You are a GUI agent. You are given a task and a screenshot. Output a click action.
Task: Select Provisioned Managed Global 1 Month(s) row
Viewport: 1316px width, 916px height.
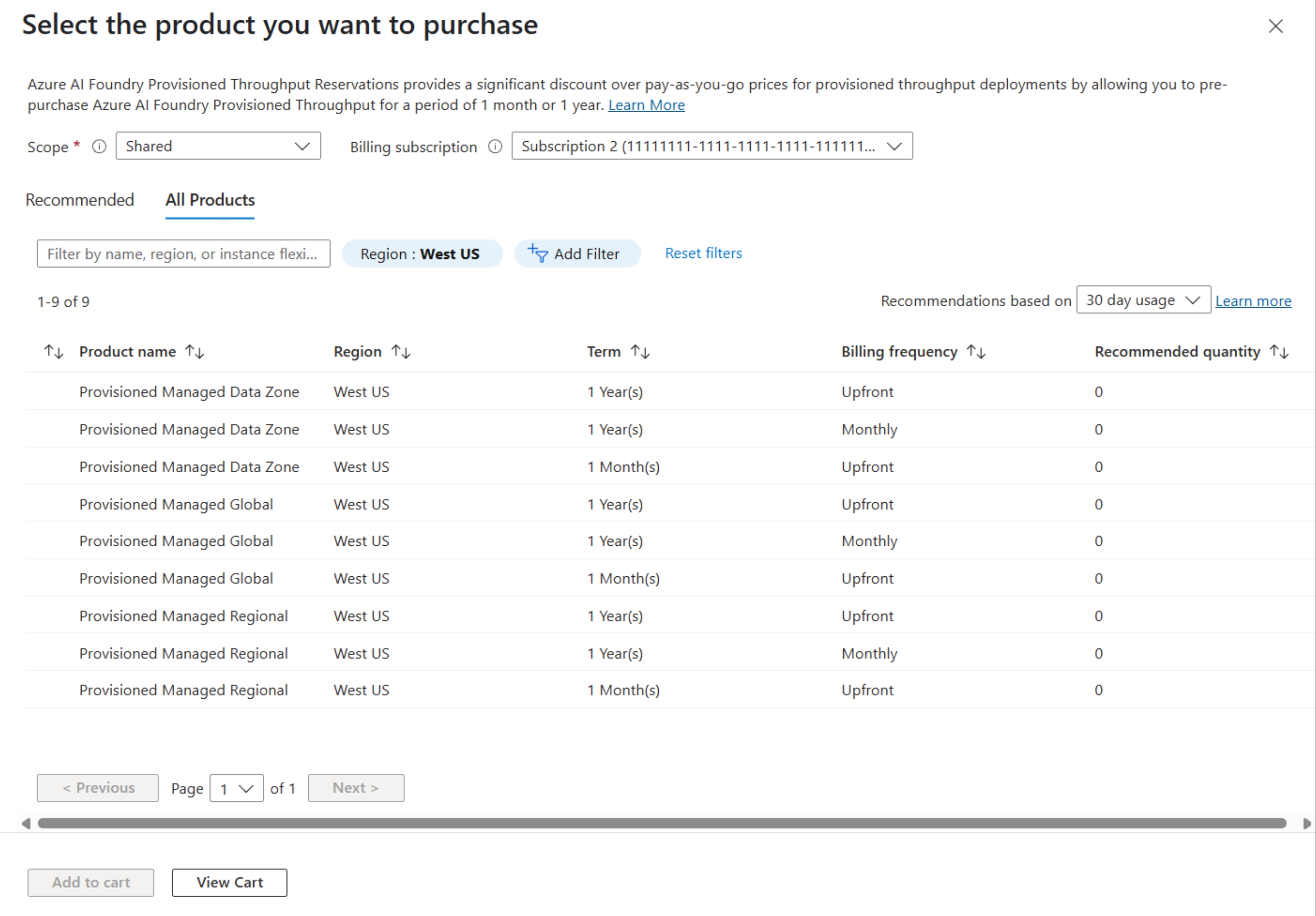coord(176,578)
